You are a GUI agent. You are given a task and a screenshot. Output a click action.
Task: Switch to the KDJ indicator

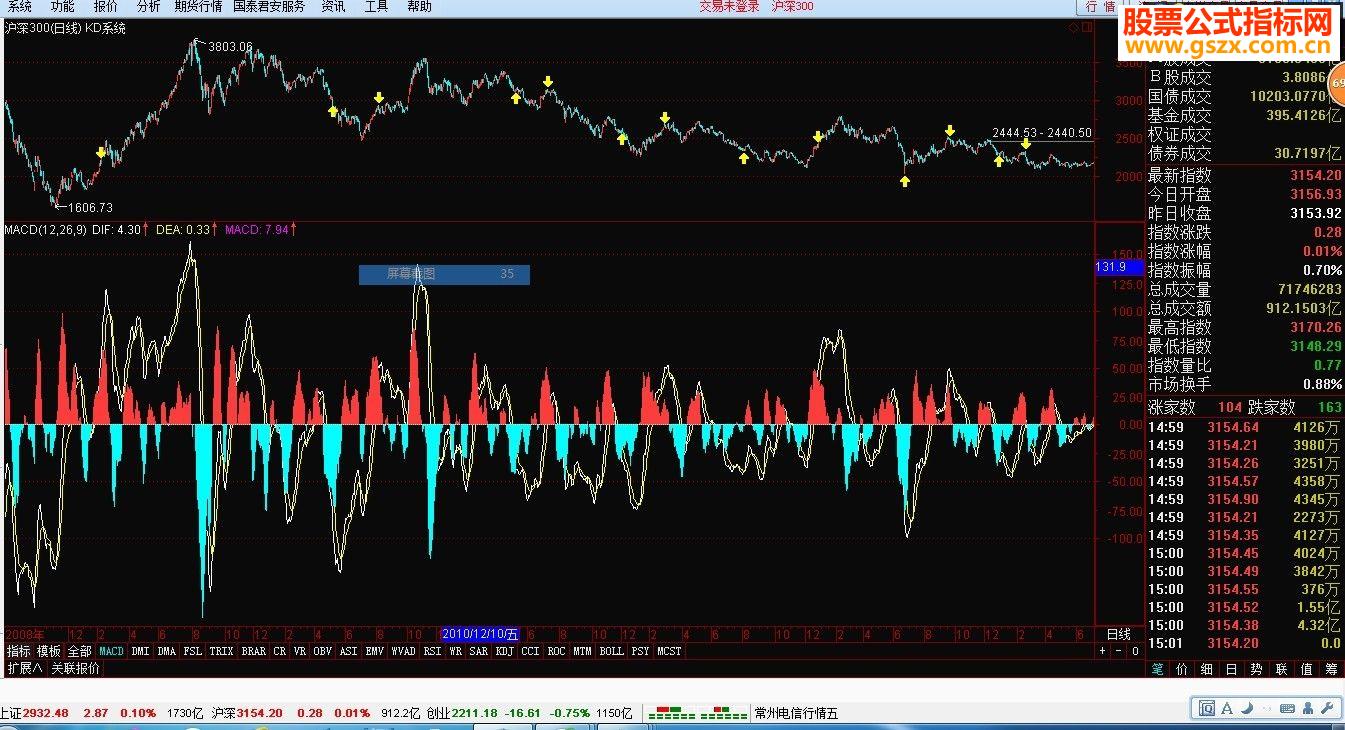click(504, 651)
